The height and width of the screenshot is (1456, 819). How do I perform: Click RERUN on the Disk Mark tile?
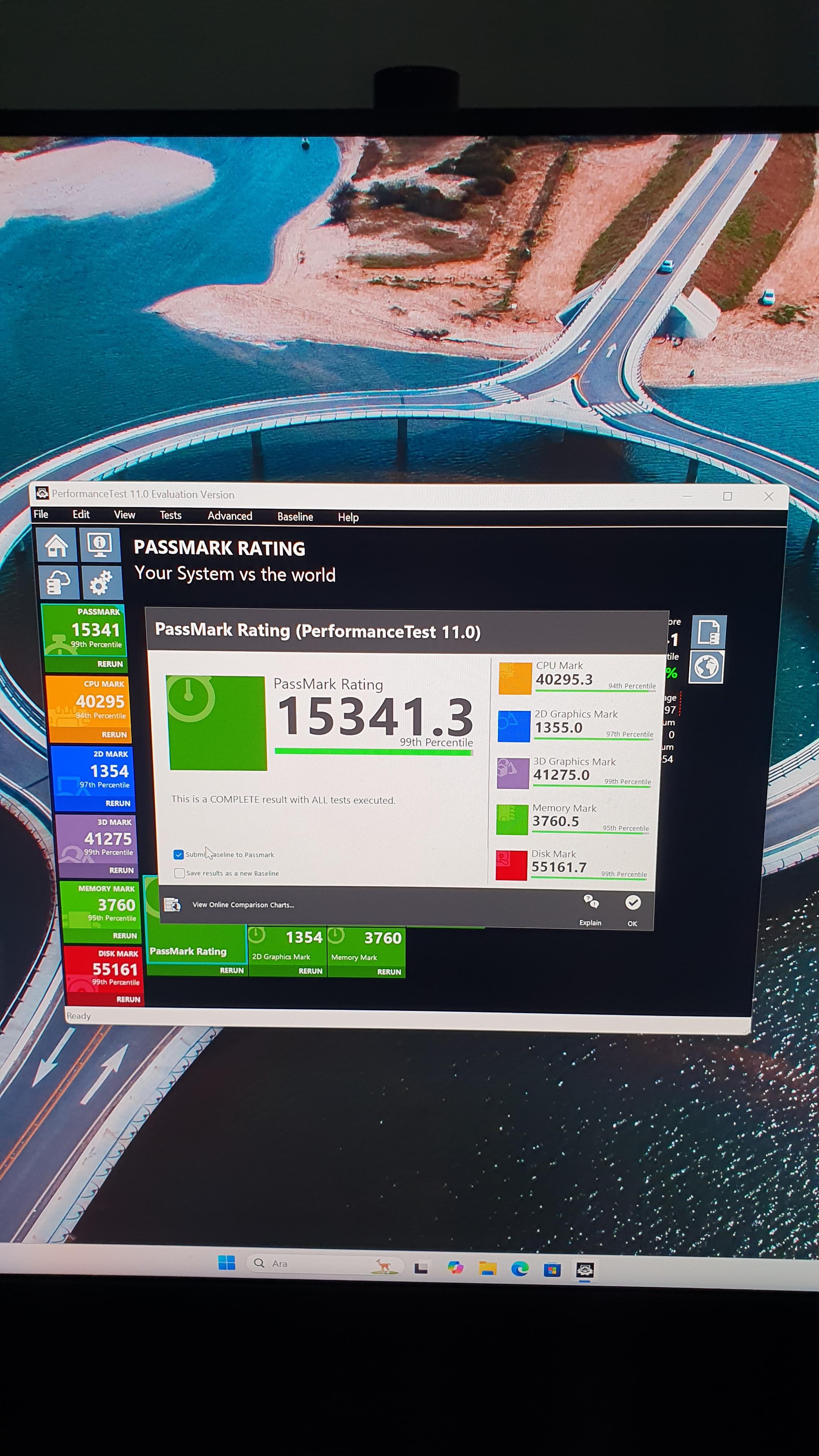pos(128,999)
